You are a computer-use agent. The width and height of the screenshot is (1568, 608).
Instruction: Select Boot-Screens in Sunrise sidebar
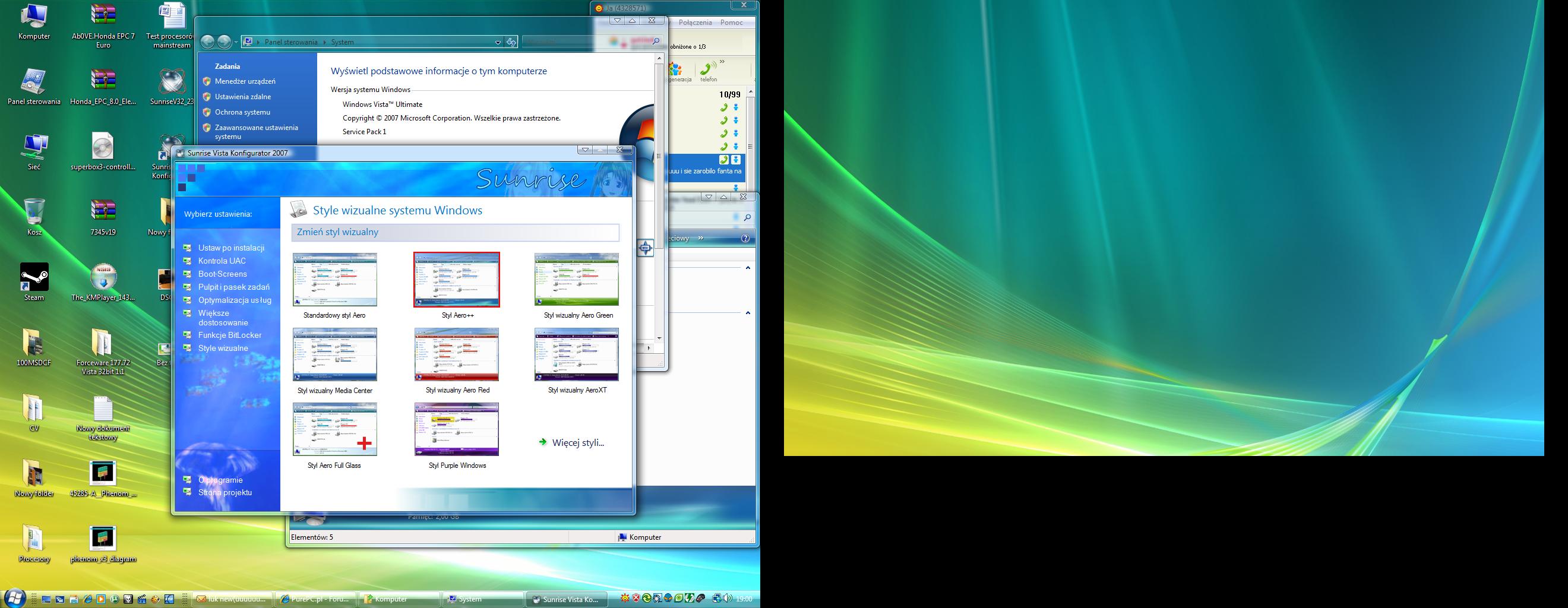pos(222,274)
